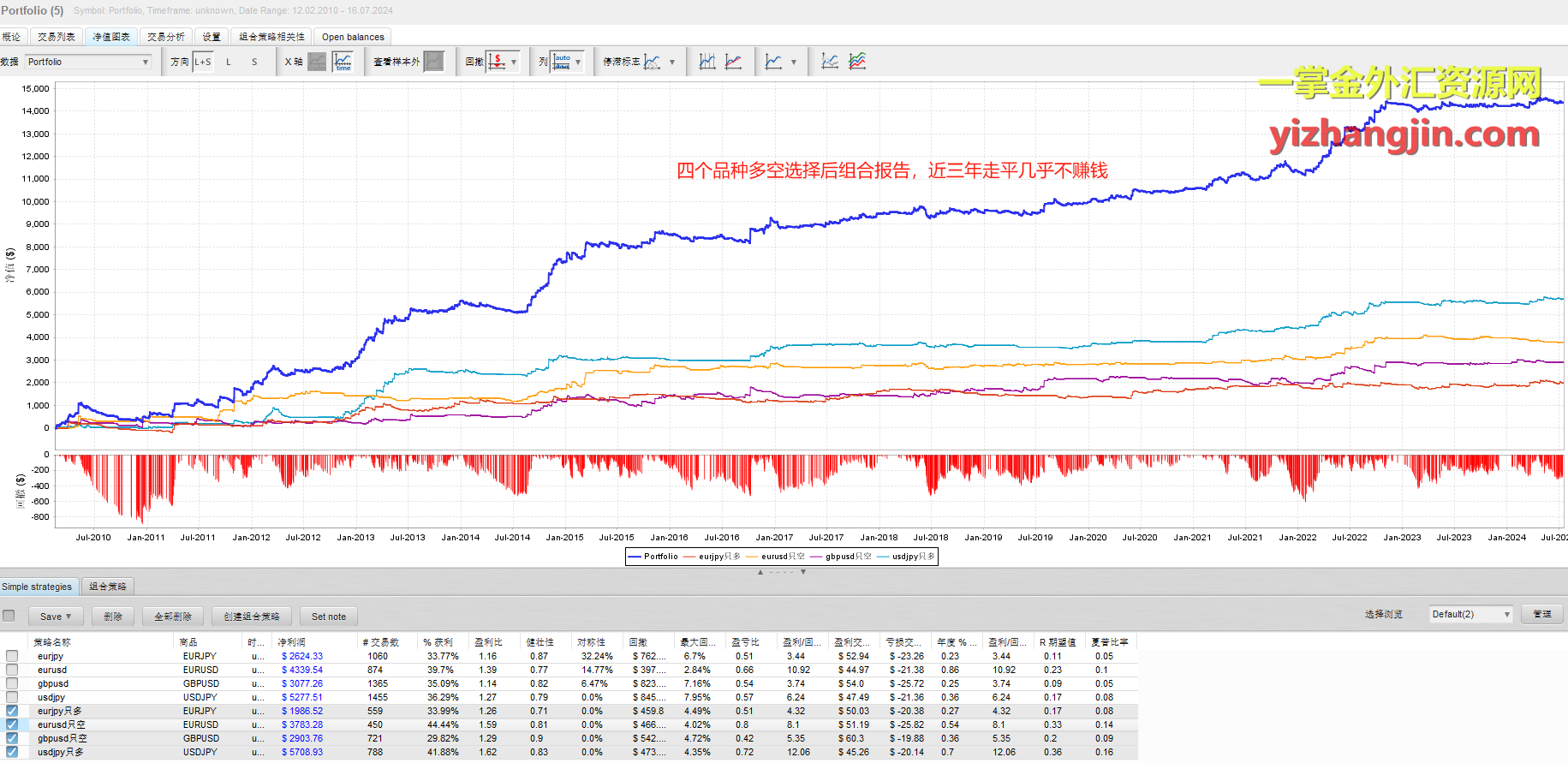The width and height of the screenshot is (1568, 763).
Task: Click the multi-colored portfolio lines icon
Action: click(x=857, y=62)
